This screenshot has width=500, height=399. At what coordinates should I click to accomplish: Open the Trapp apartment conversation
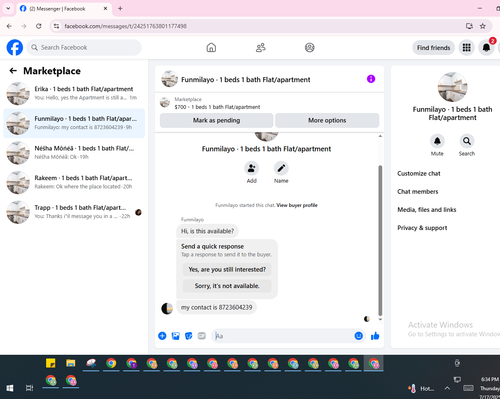(74, 212)
